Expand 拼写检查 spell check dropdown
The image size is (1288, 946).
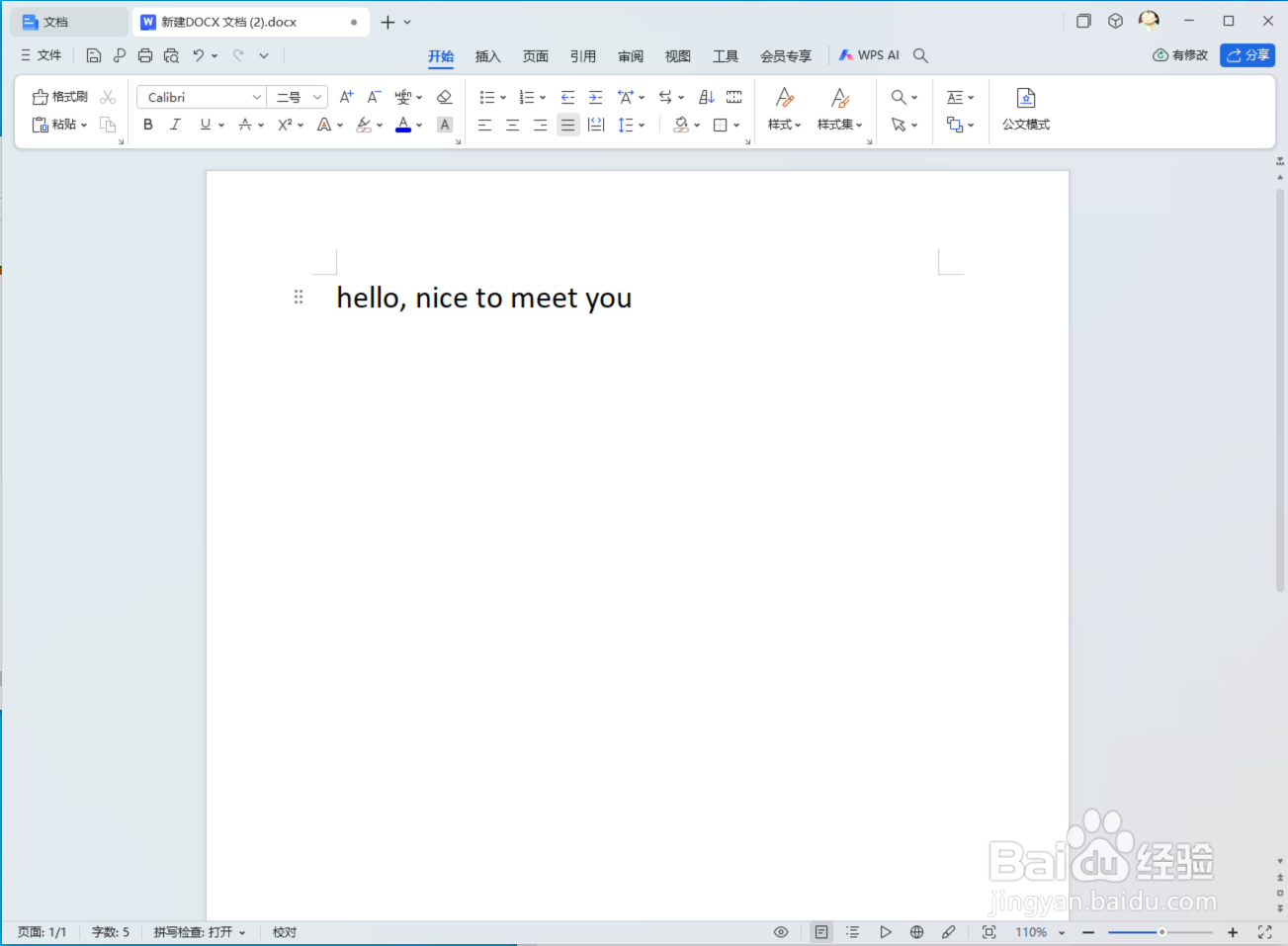(x=242, y=932)
